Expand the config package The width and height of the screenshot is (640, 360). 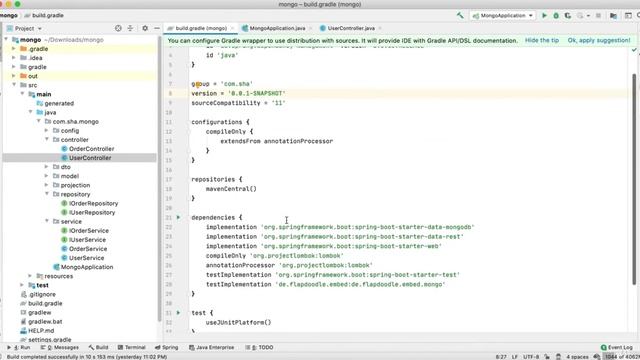click(47, 131)
